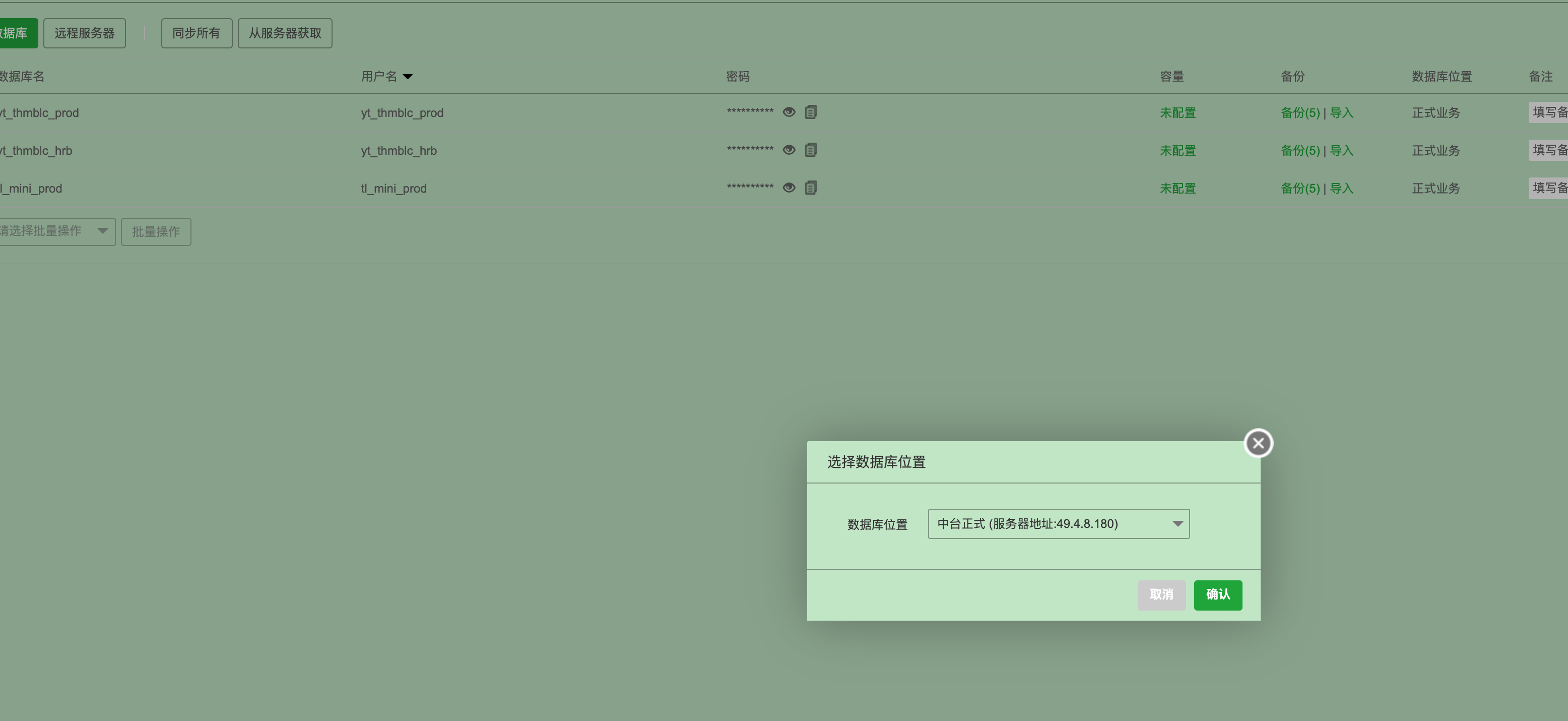Edit the 填写备注 field for tl_mini_prod
1568x721 pixels.
[x=1548, y=188]
